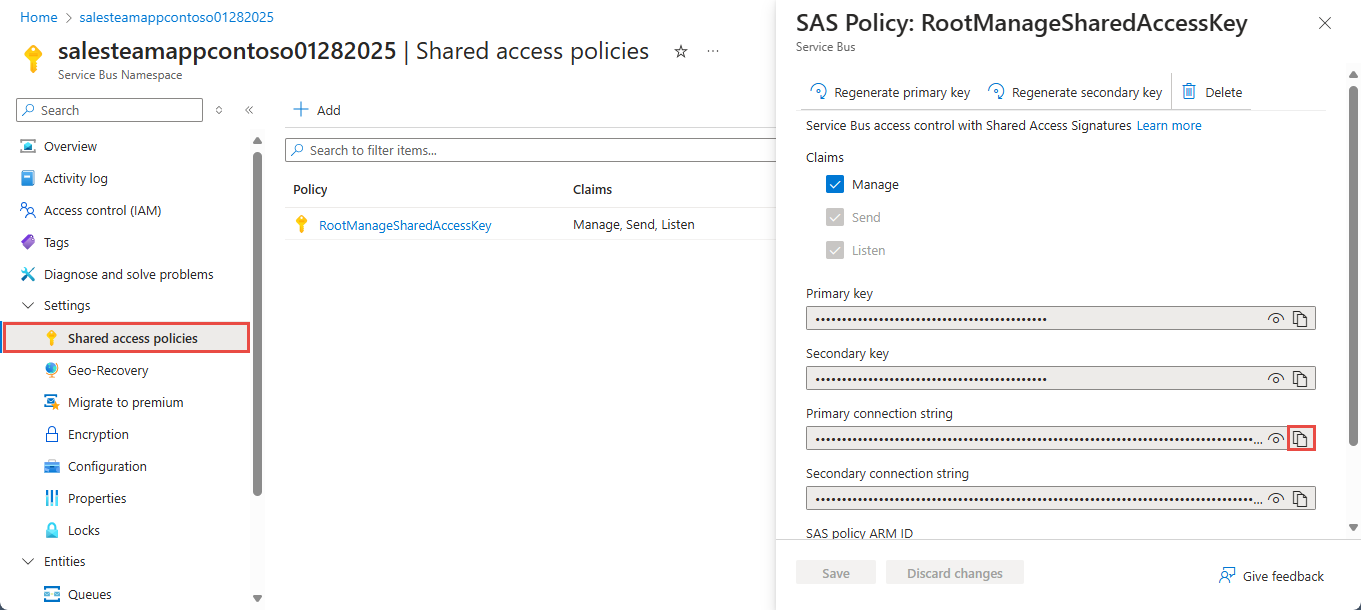This screenshot has width=1361, height=610.
Task: Click the Access control people icon
Action: [x=28, y=210]
